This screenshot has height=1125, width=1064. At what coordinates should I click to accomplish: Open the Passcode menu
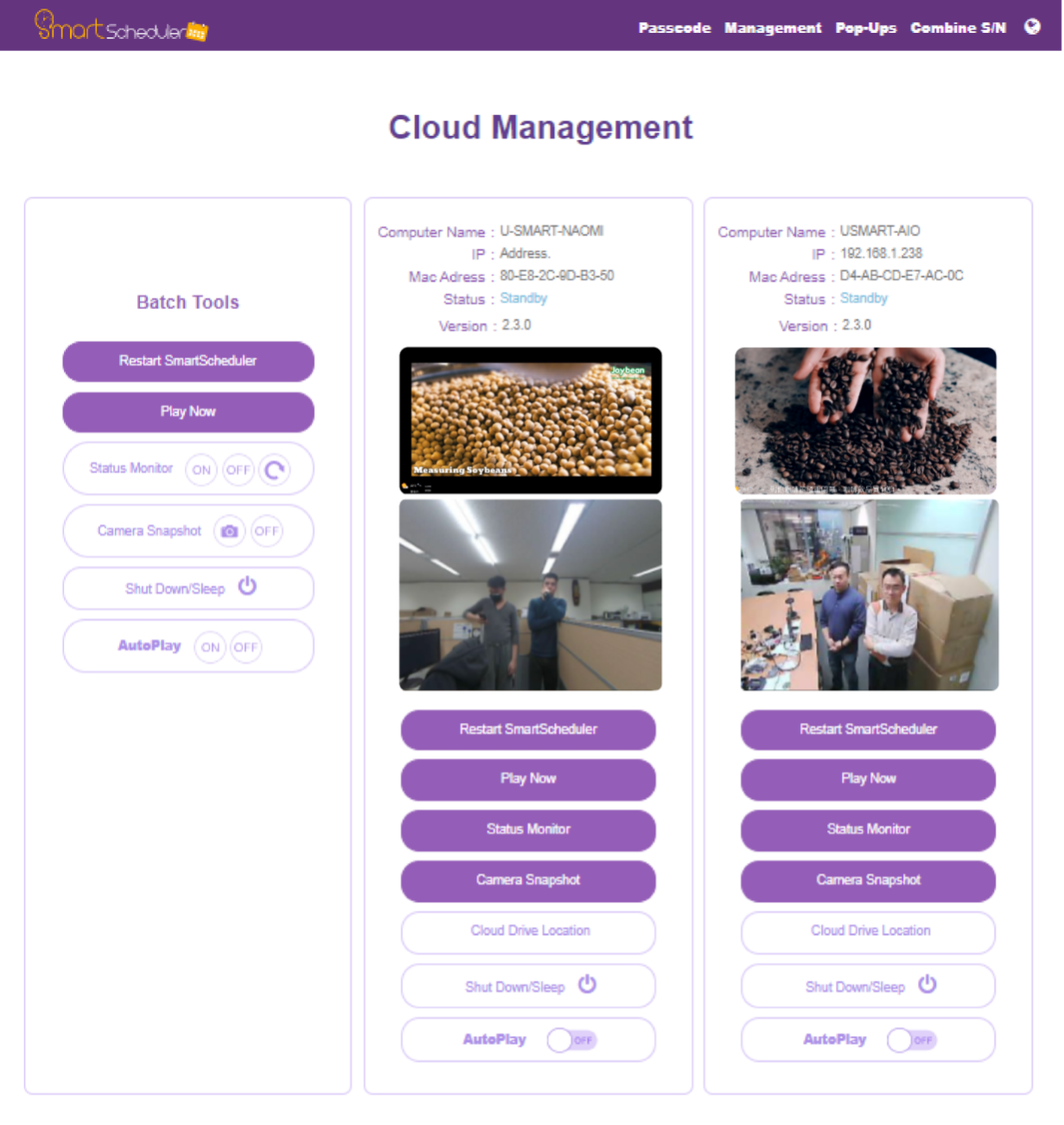coord(674,28)
